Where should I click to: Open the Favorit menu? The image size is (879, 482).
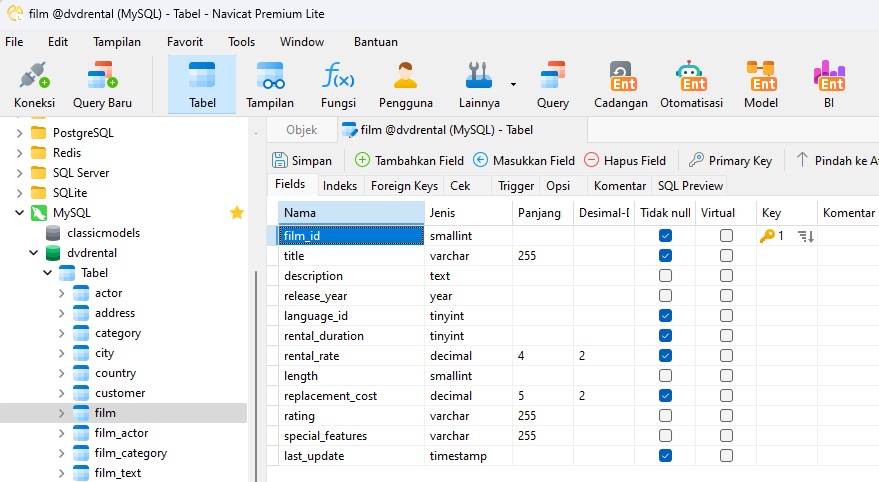[x=185, y=42]
